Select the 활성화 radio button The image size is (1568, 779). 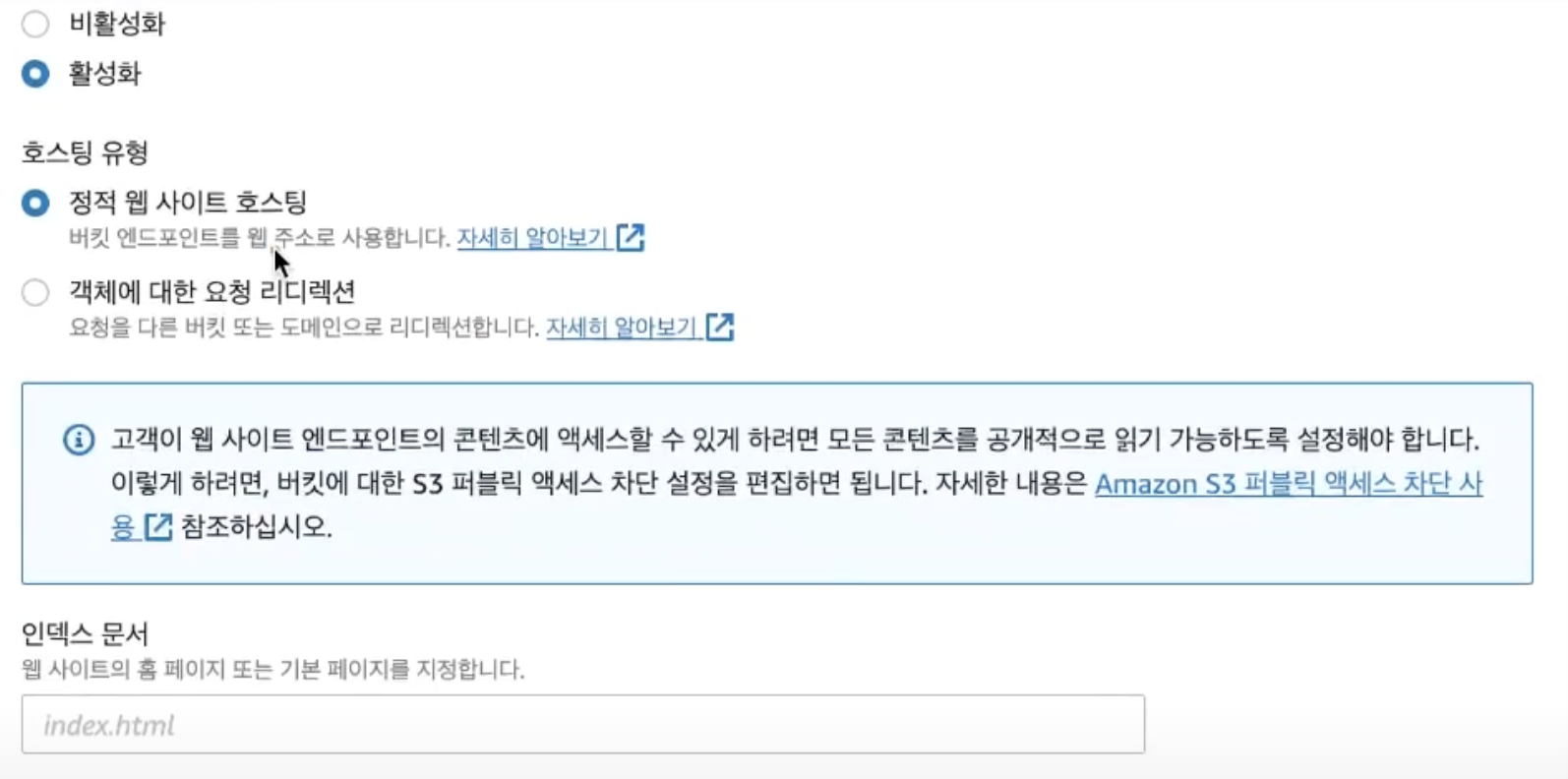click(35, 74)
